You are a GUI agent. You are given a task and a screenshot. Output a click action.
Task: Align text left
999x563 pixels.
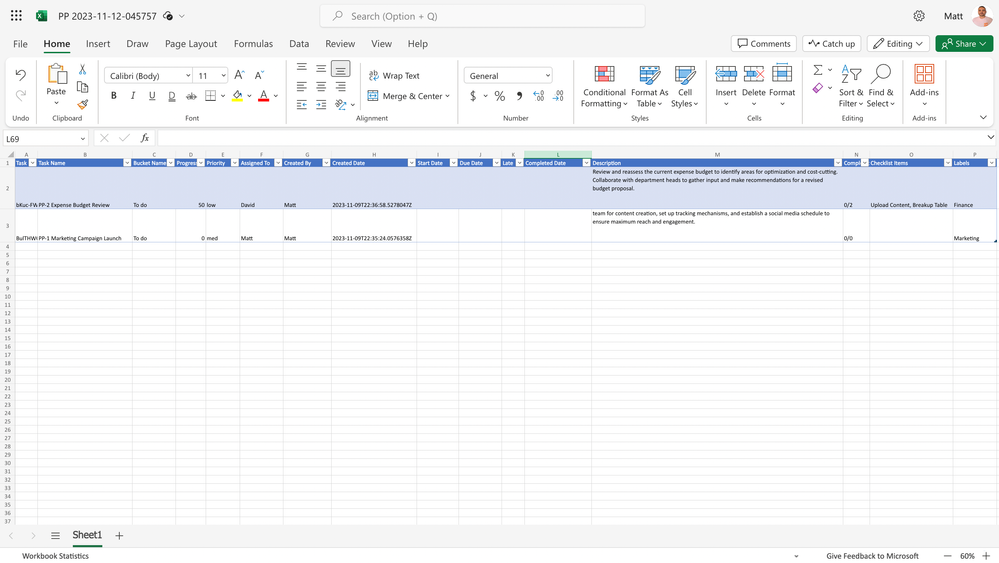point(302,86)
